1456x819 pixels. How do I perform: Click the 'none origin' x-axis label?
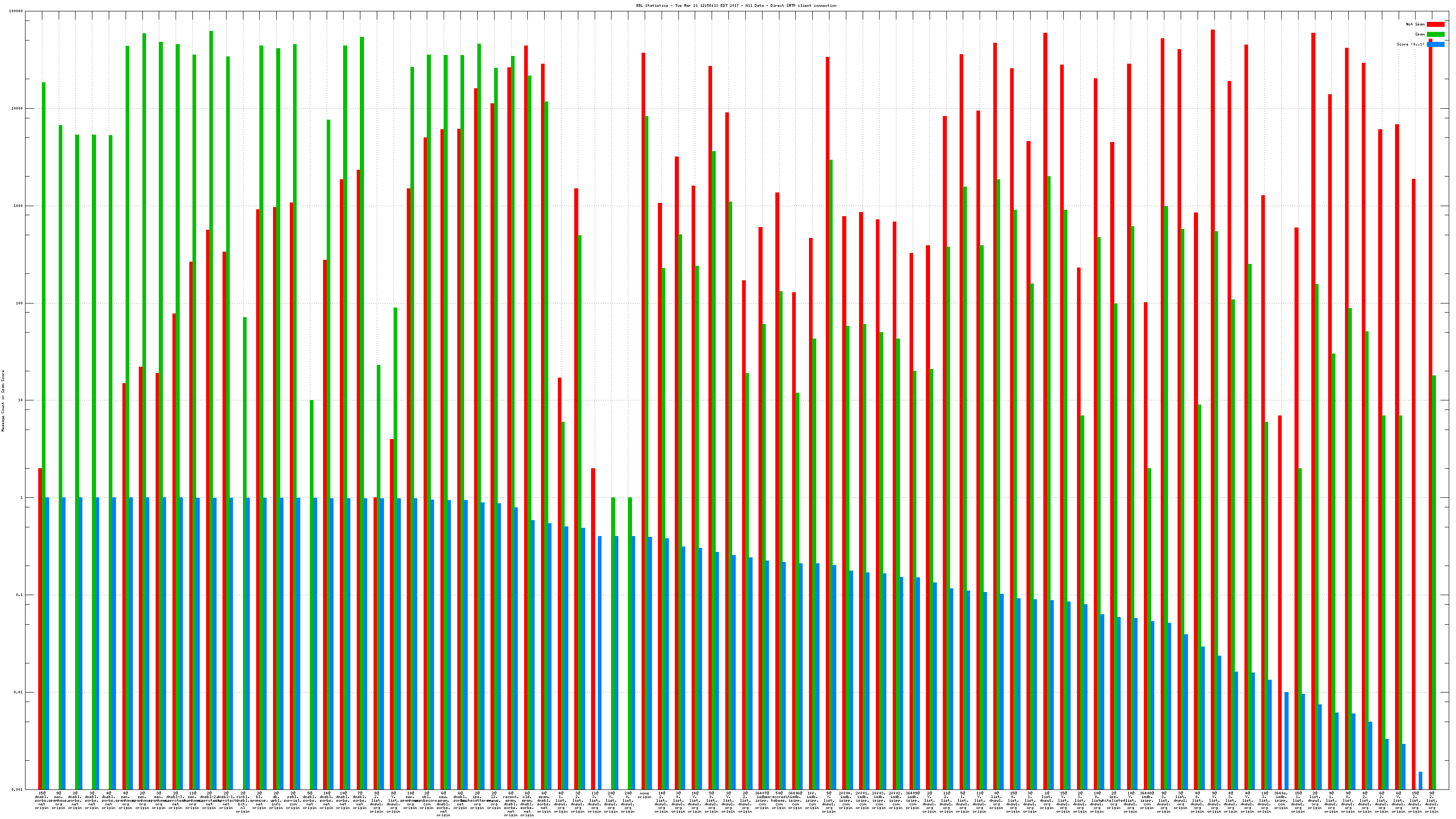click(x=644, y=795)
